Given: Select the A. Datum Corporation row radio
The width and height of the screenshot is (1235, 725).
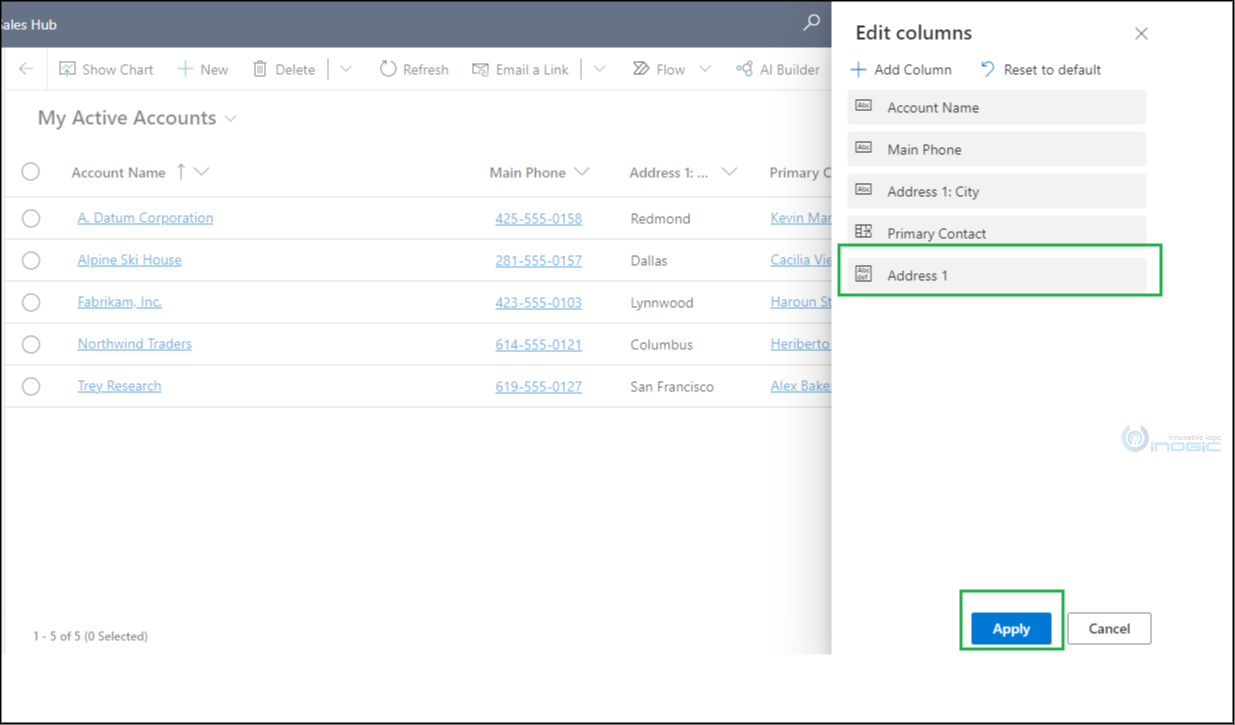Looking at the screenshot, I should tap(31, 218).
